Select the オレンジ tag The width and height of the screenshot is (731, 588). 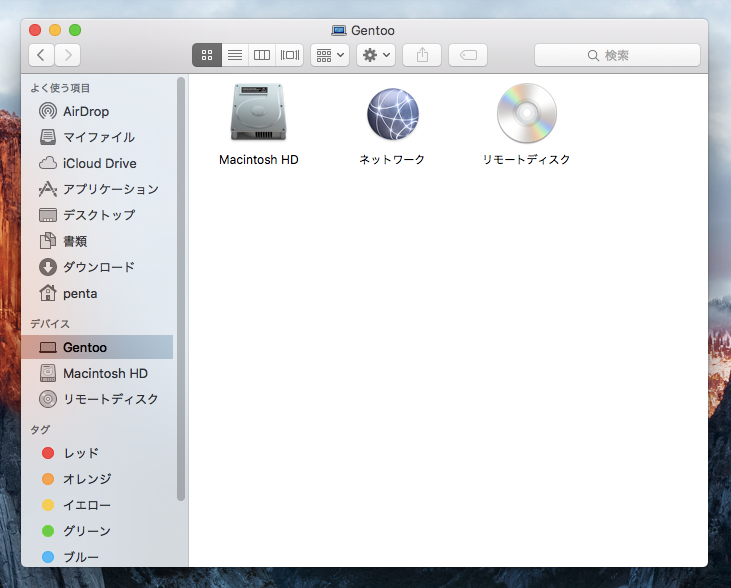97,479
